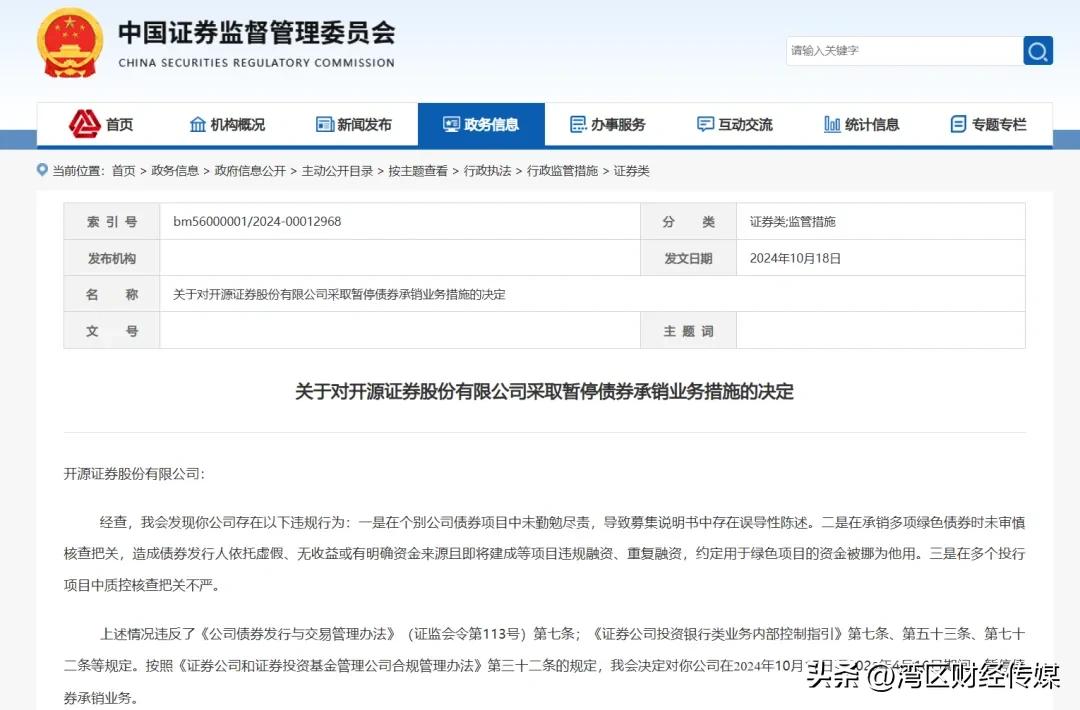This screenshot has width=1080, height=710.
Task: Click the location pin icon before 当前位置
Action: click(x=40, y=170)
